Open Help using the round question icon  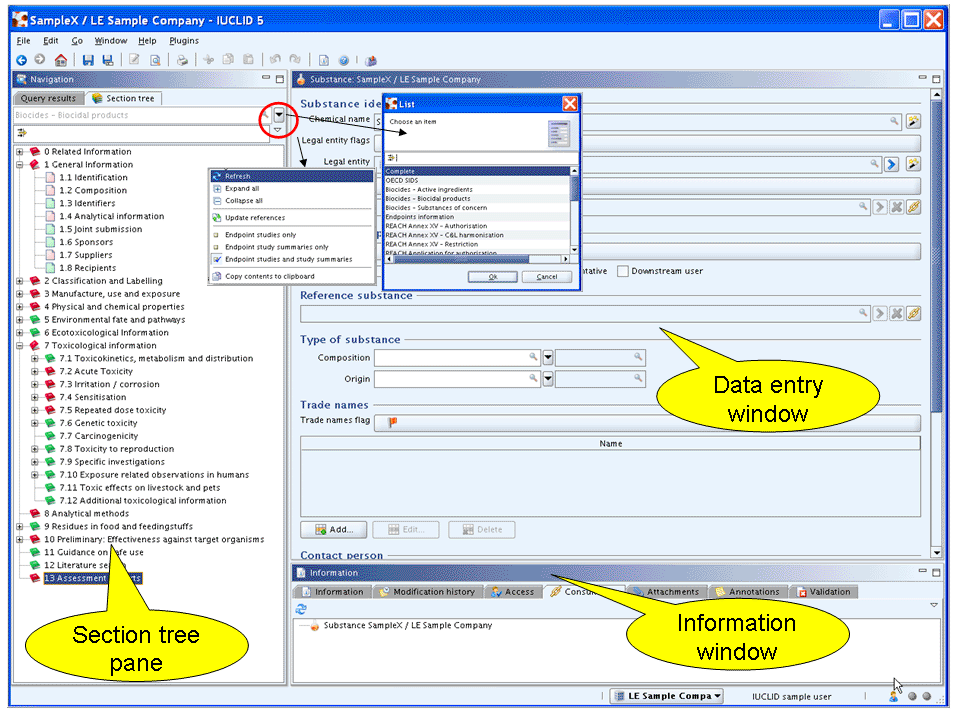pyautogui.click(x=344, y=60)
